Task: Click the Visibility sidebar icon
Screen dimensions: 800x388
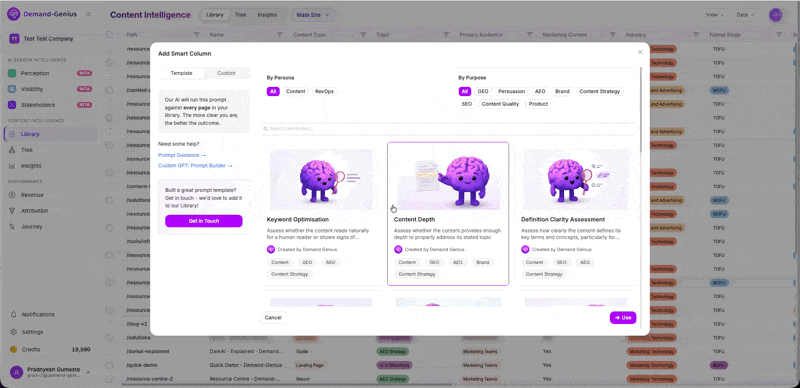Action: coord(12,89)
